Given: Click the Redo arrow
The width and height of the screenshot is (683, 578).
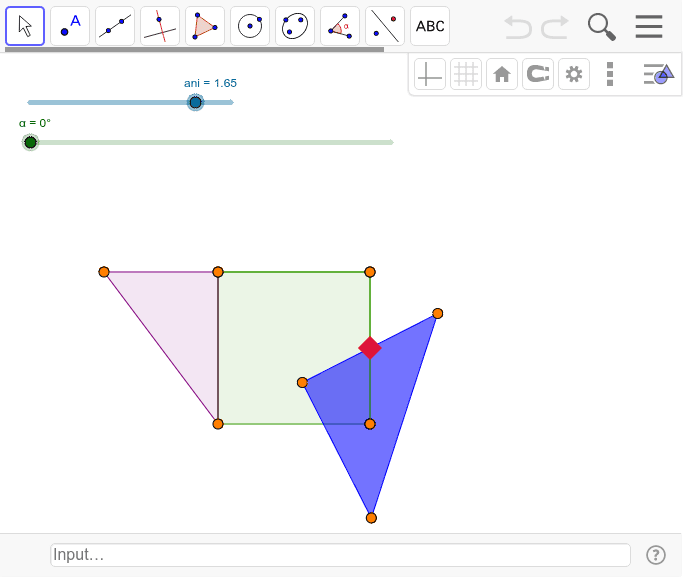Looking at the screenshot, I should (x=555, y=27).
